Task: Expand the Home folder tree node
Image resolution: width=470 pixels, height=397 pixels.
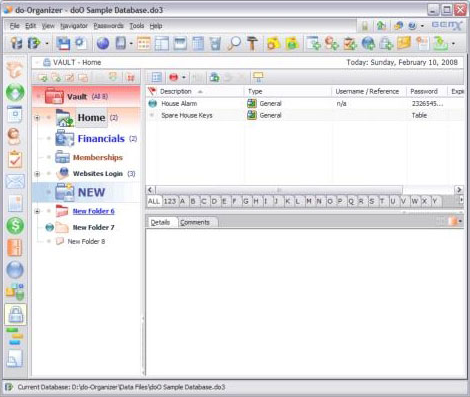Action: [x=37, y=118]
